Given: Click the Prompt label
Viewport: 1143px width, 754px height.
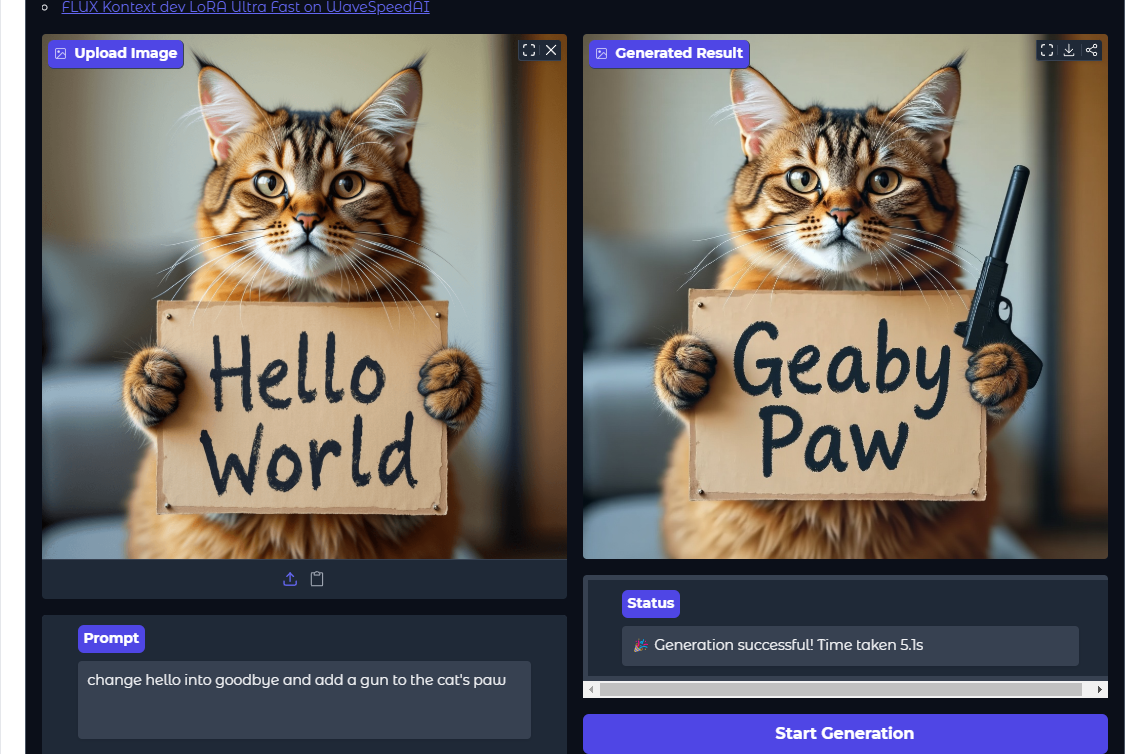Looking at the screenshot, I should [x=112, y=639].
